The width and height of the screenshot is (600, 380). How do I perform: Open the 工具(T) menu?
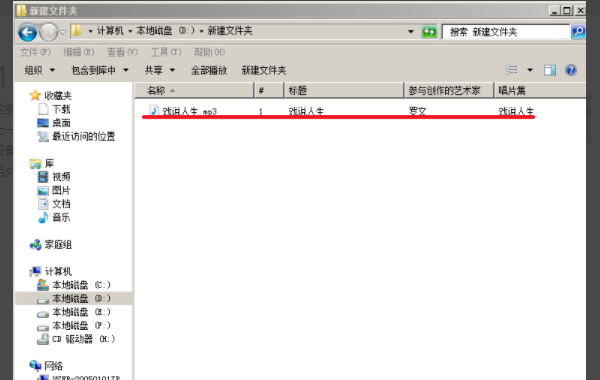coord(166,52)
